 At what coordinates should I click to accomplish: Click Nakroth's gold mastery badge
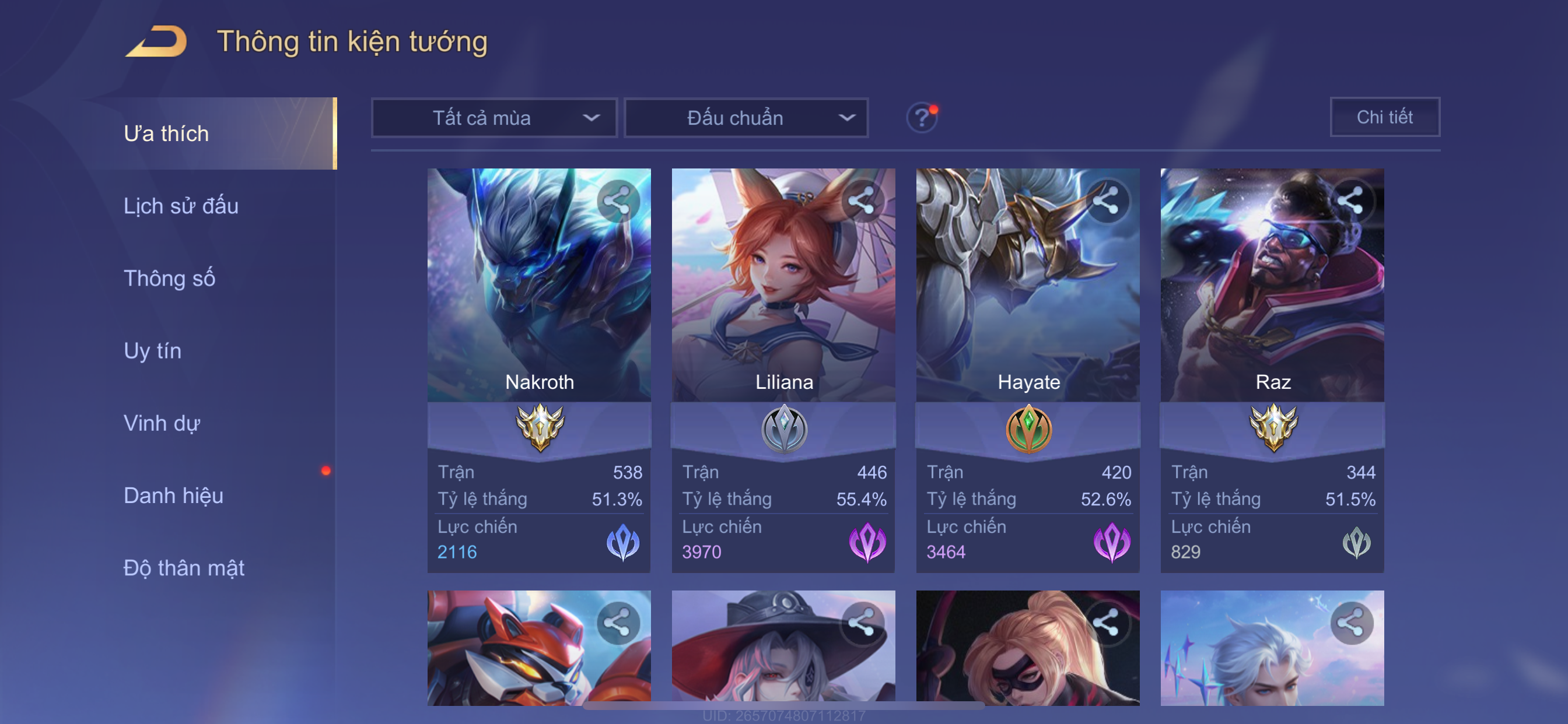pyautogui.click(x=540, y=428)
